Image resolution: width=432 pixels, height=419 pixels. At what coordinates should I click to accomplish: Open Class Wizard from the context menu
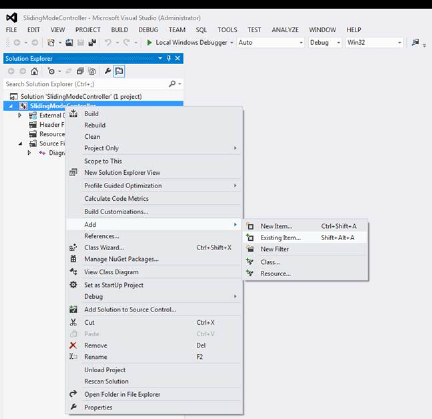pos(104,248)
